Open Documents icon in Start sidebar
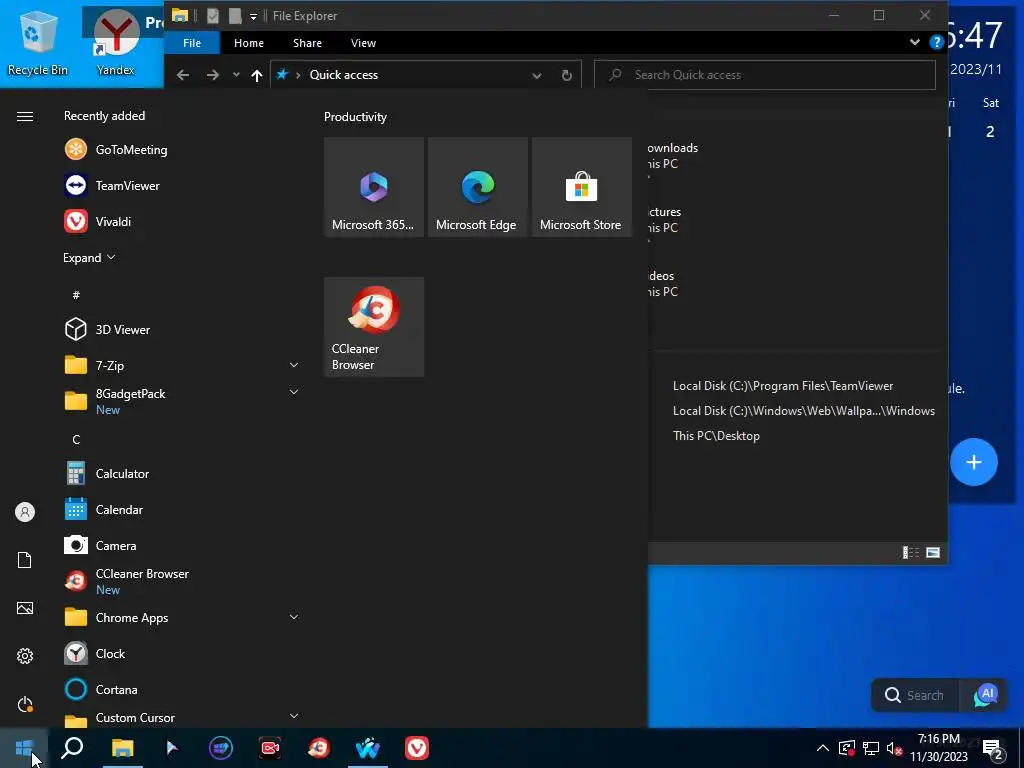 25,560
